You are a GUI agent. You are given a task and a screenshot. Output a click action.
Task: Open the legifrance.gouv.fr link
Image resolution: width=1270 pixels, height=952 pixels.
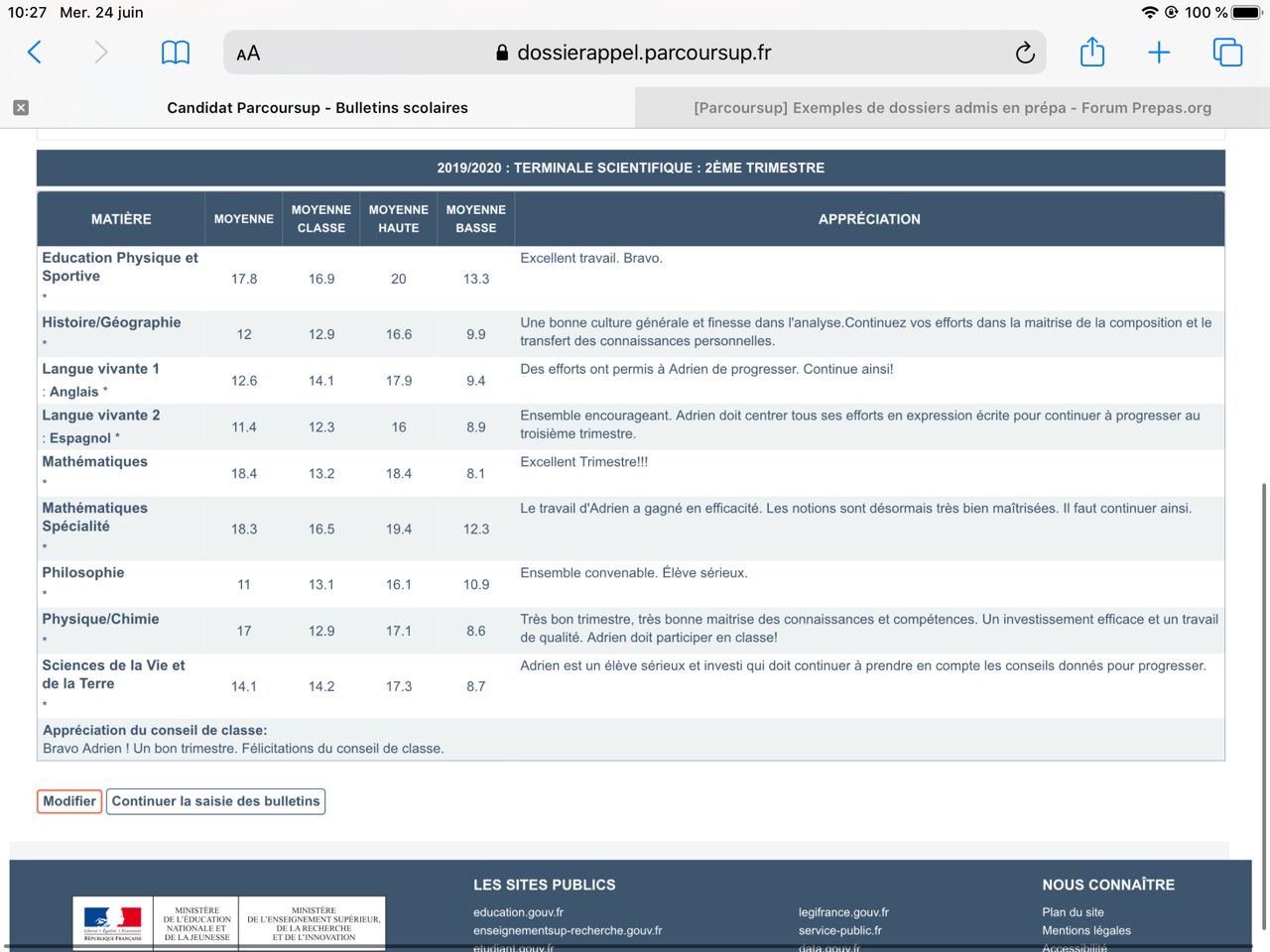point(843,912)
